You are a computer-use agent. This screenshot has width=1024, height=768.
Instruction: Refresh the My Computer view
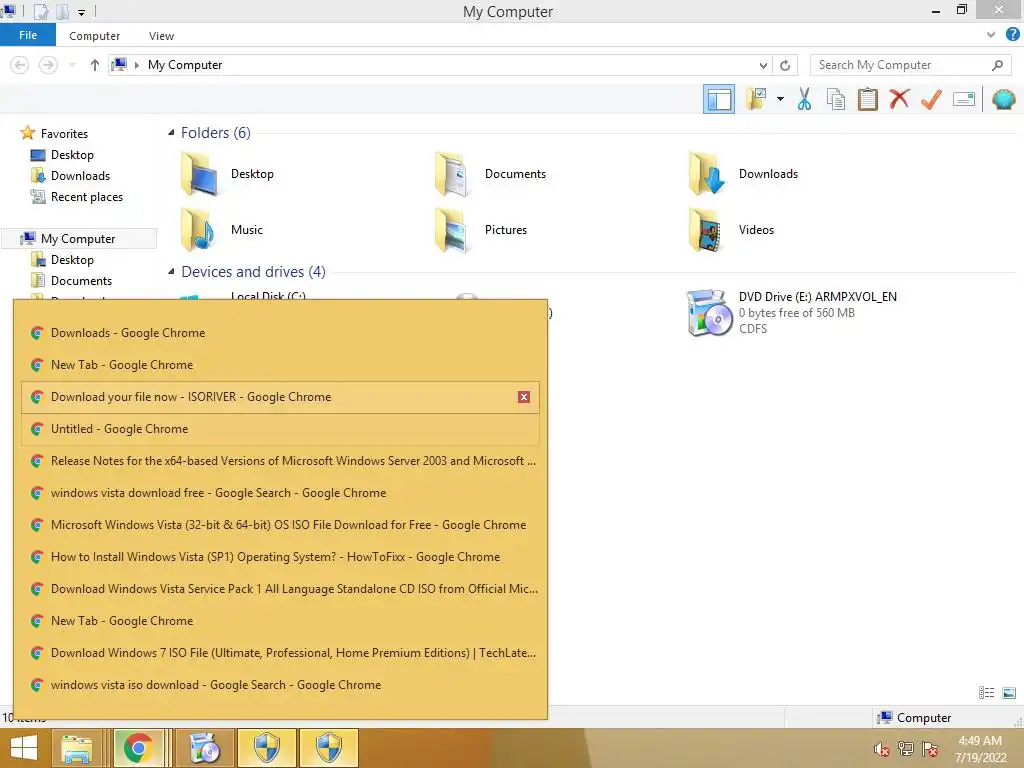[785, 65]
